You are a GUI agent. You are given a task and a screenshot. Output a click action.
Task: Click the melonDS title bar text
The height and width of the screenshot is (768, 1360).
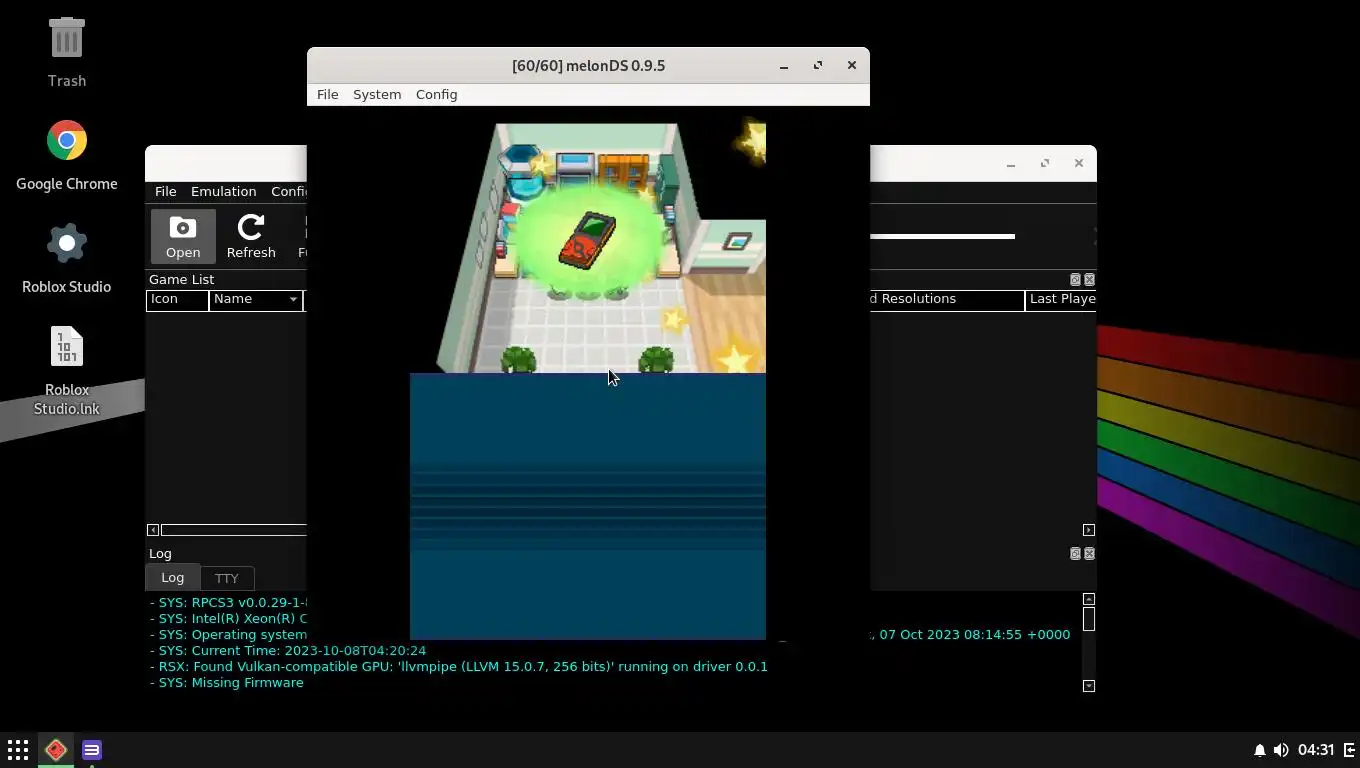pos(588,66)
